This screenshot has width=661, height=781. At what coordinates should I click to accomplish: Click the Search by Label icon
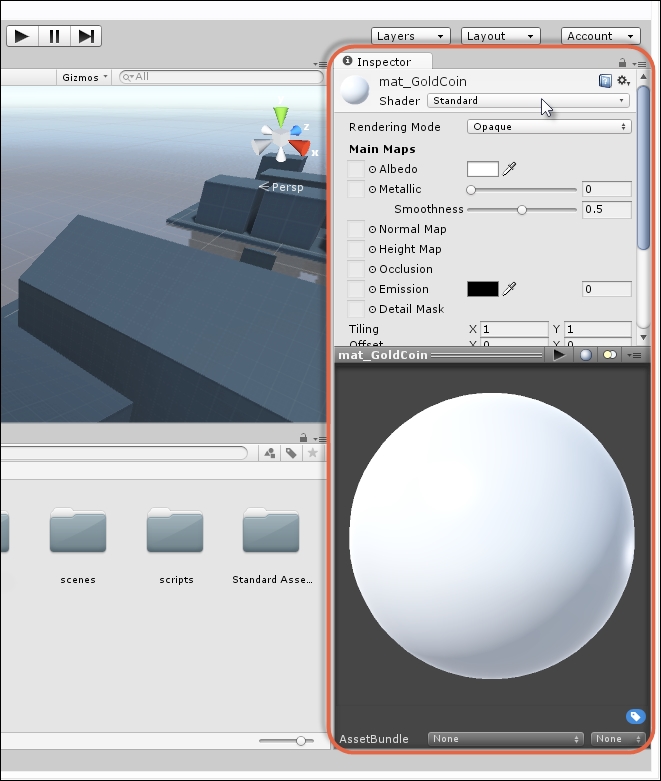[291, 453]
